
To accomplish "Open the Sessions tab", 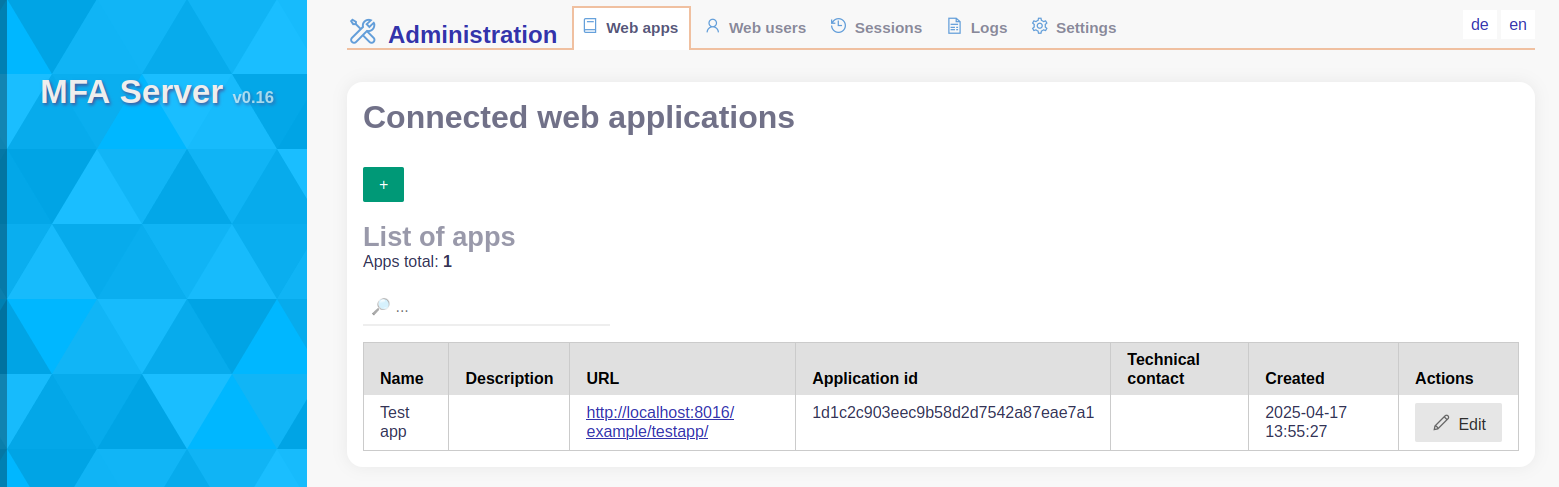I will click(876, 27).
